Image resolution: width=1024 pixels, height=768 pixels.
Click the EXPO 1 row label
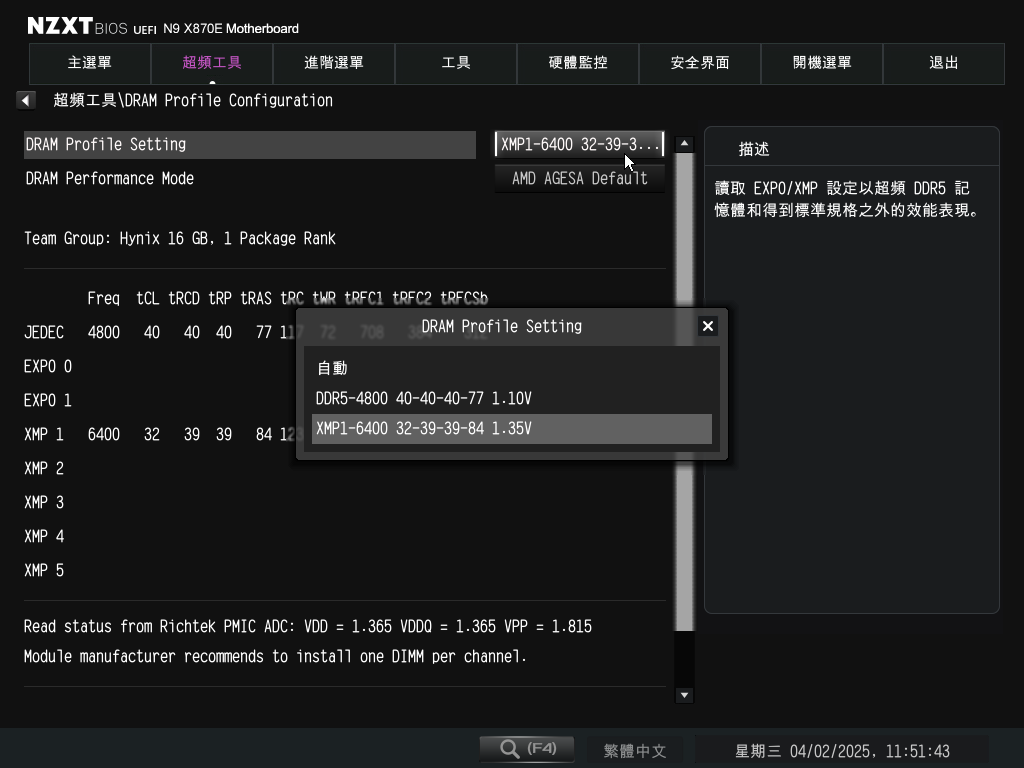pyautogui.click(x=48, y=400)
